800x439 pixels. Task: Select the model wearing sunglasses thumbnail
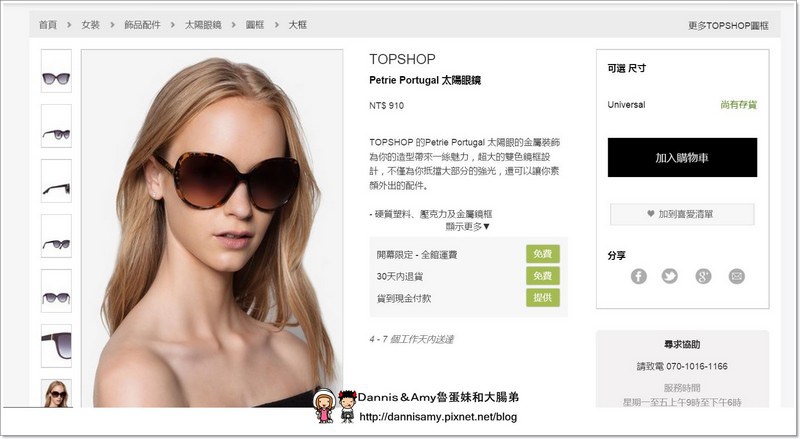(x=56, y=394)
